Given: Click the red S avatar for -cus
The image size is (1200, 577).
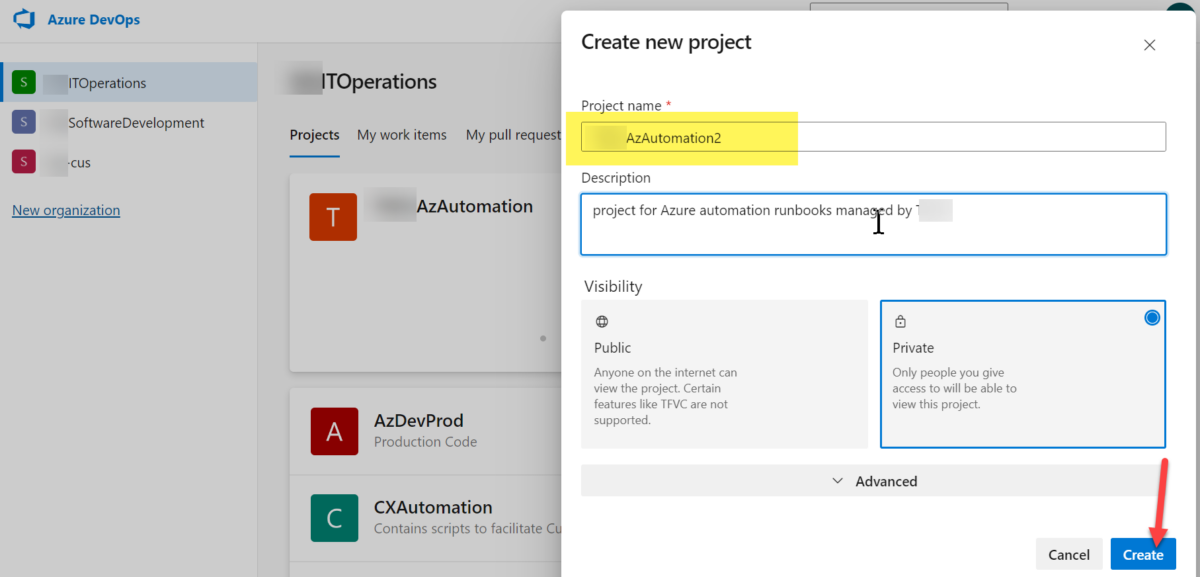Looking at the screenshot, I should 24,162.
